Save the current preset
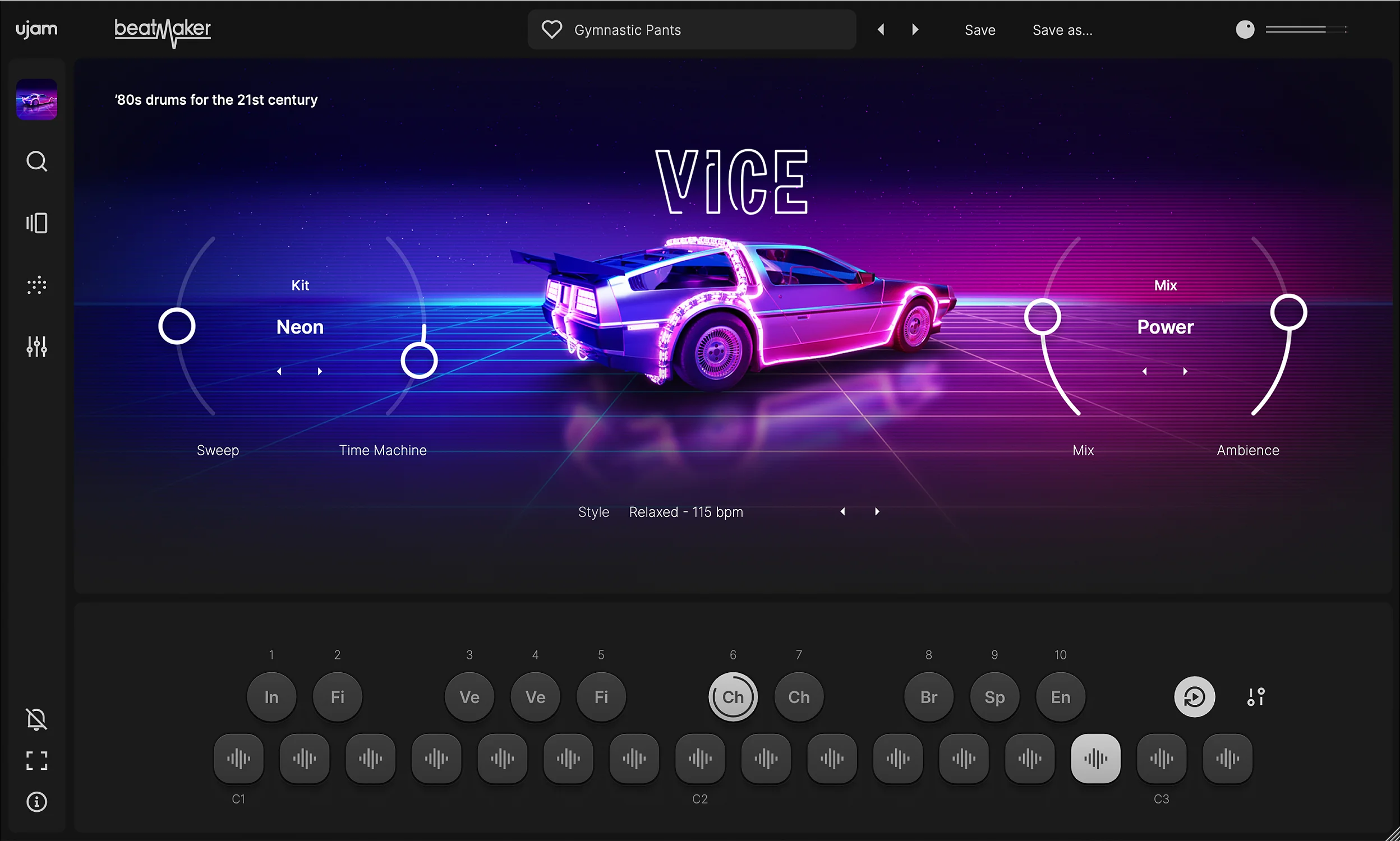1400x841 pixels. pyautogui.click(x=979, y=30)
